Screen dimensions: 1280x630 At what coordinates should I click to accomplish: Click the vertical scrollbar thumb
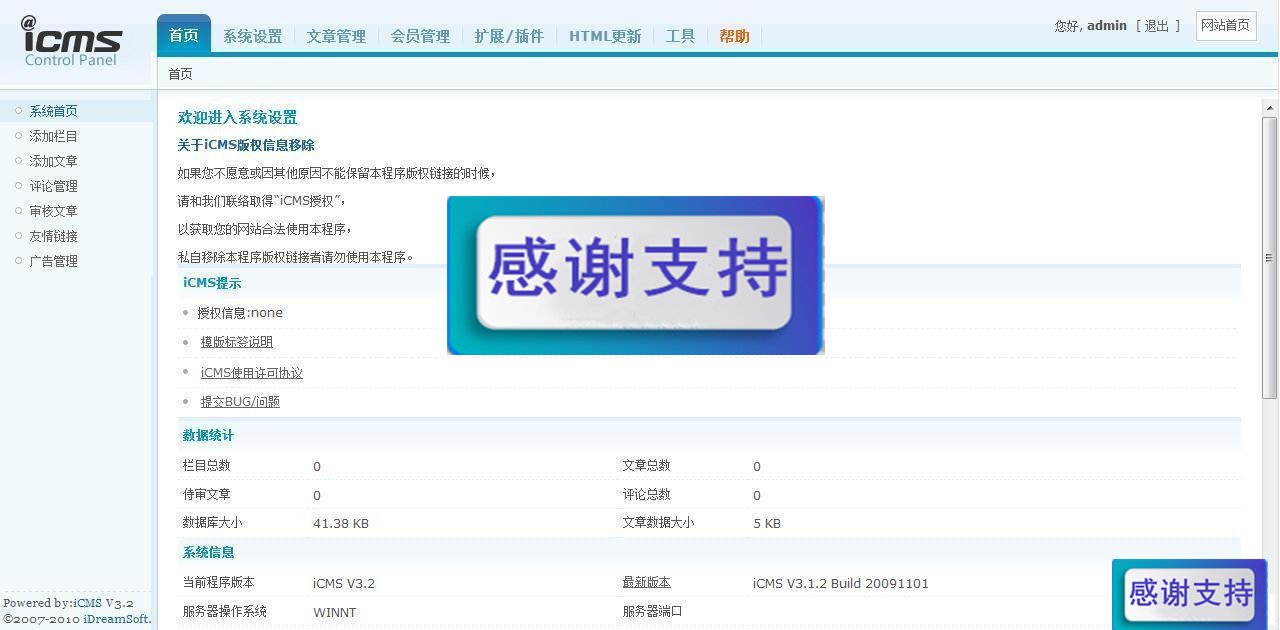click(1270, 257)
